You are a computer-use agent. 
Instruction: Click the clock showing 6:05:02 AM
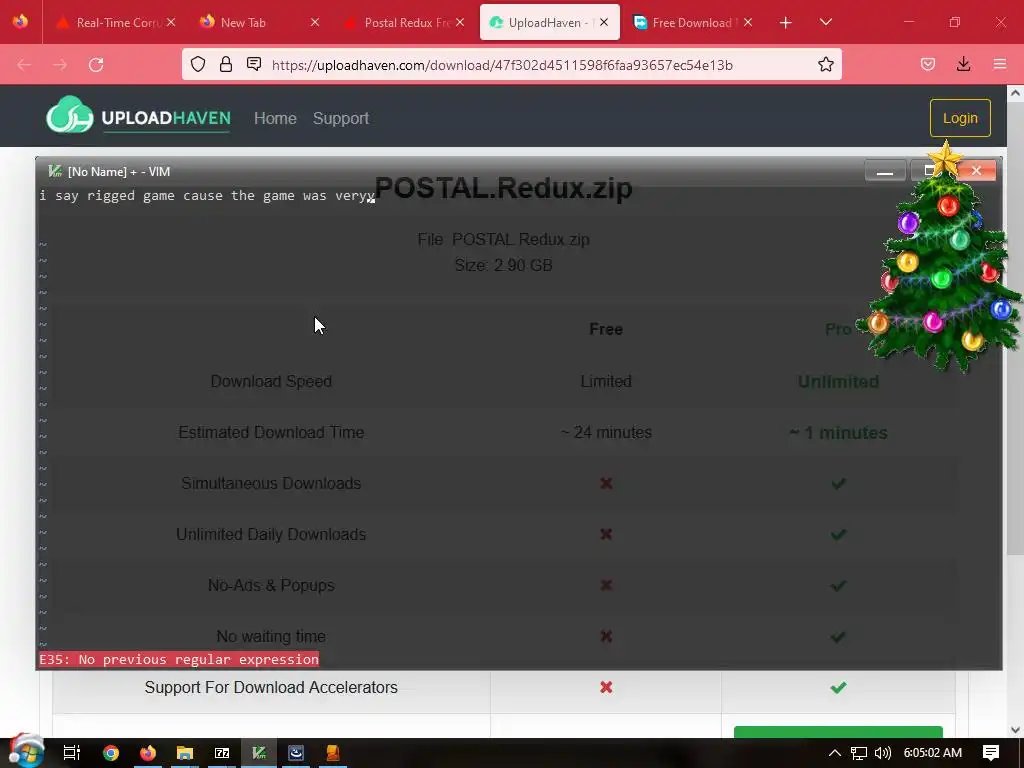point(933,752)
